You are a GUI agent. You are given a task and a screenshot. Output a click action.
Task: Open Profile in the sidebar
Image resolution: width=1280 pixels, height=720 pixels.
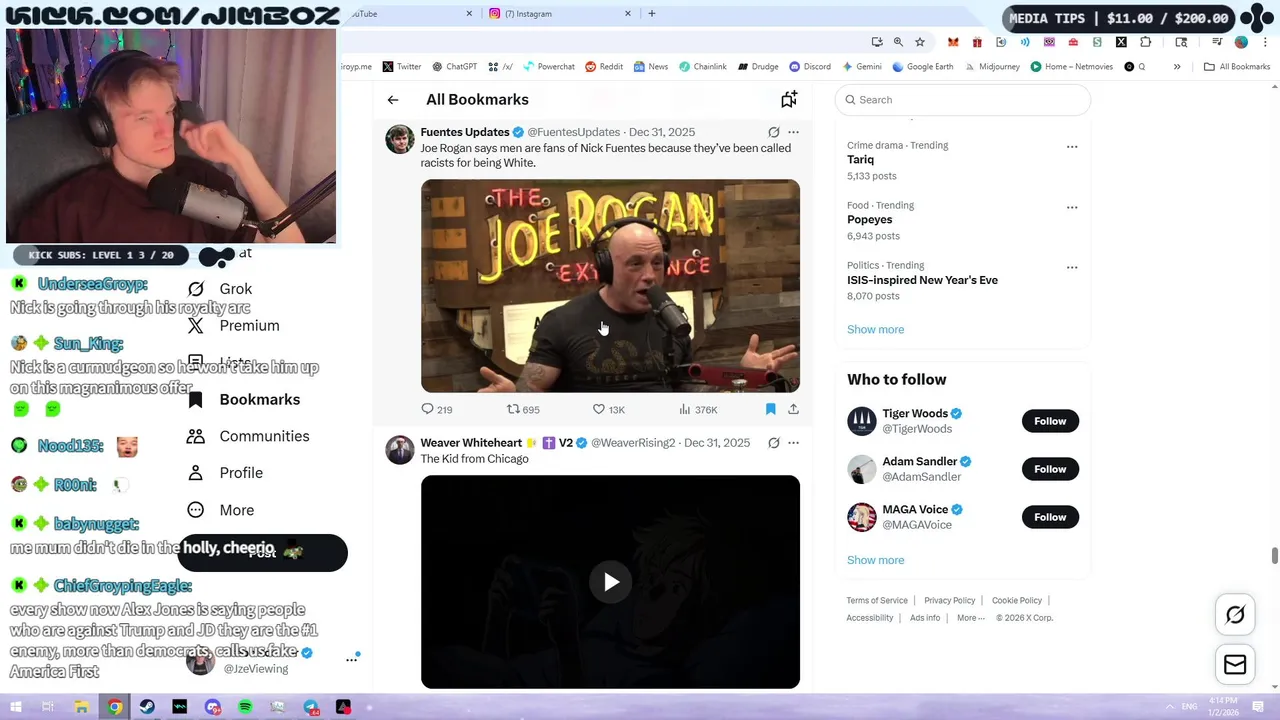click(x=226, y=473)
